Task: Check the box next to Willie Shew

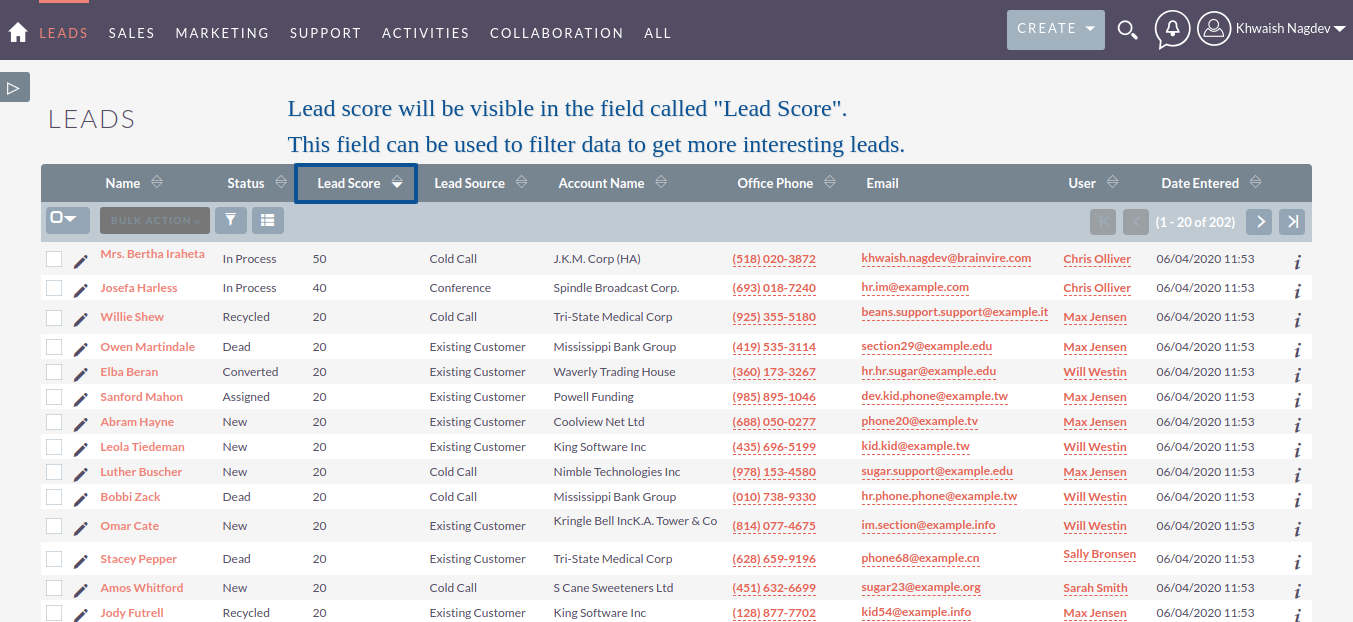Action: pyautogui.click(x=54, y=317)
